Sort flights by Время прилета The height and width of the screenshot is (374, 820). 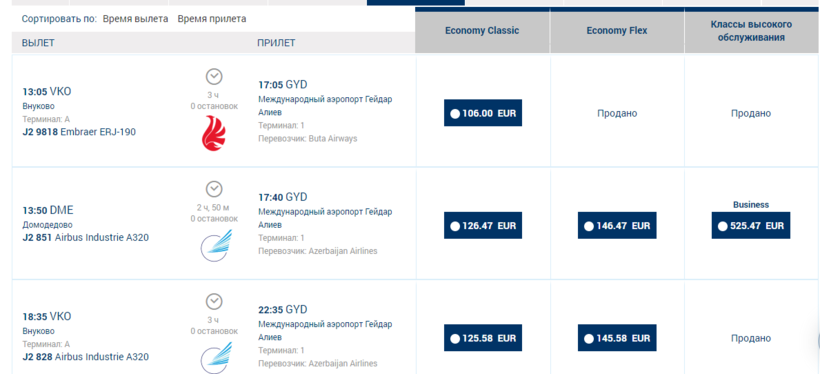click(212, 19)
